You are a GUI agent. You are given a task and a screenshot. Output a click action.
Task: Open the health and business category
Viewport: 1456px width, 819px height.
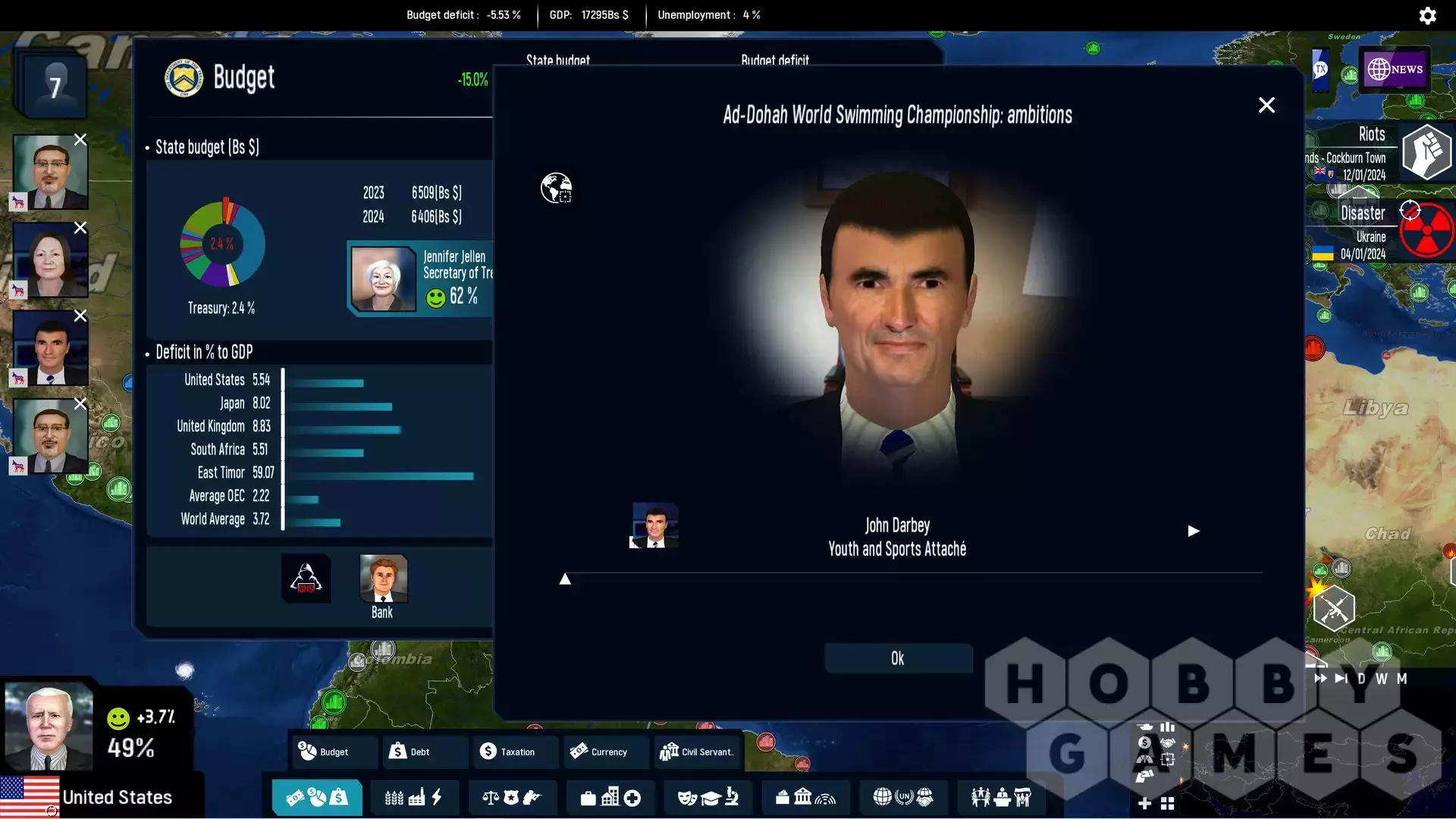[x=610, y=797]
